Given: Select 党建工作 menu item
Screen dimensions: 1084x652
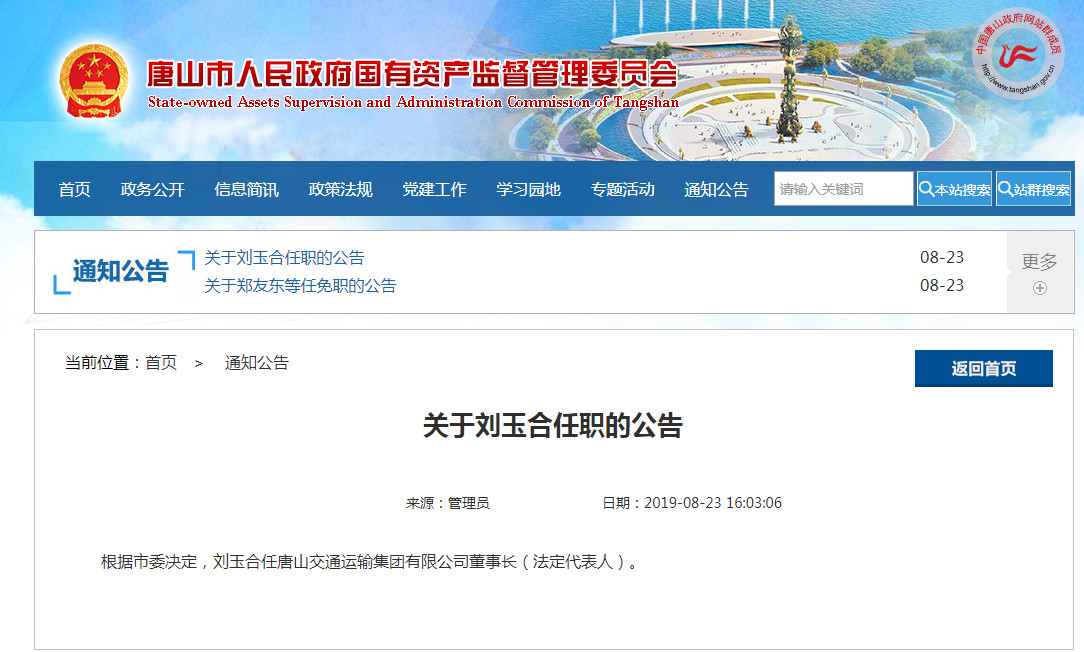Looking at the screenshot, I should (x=434, y=189).
